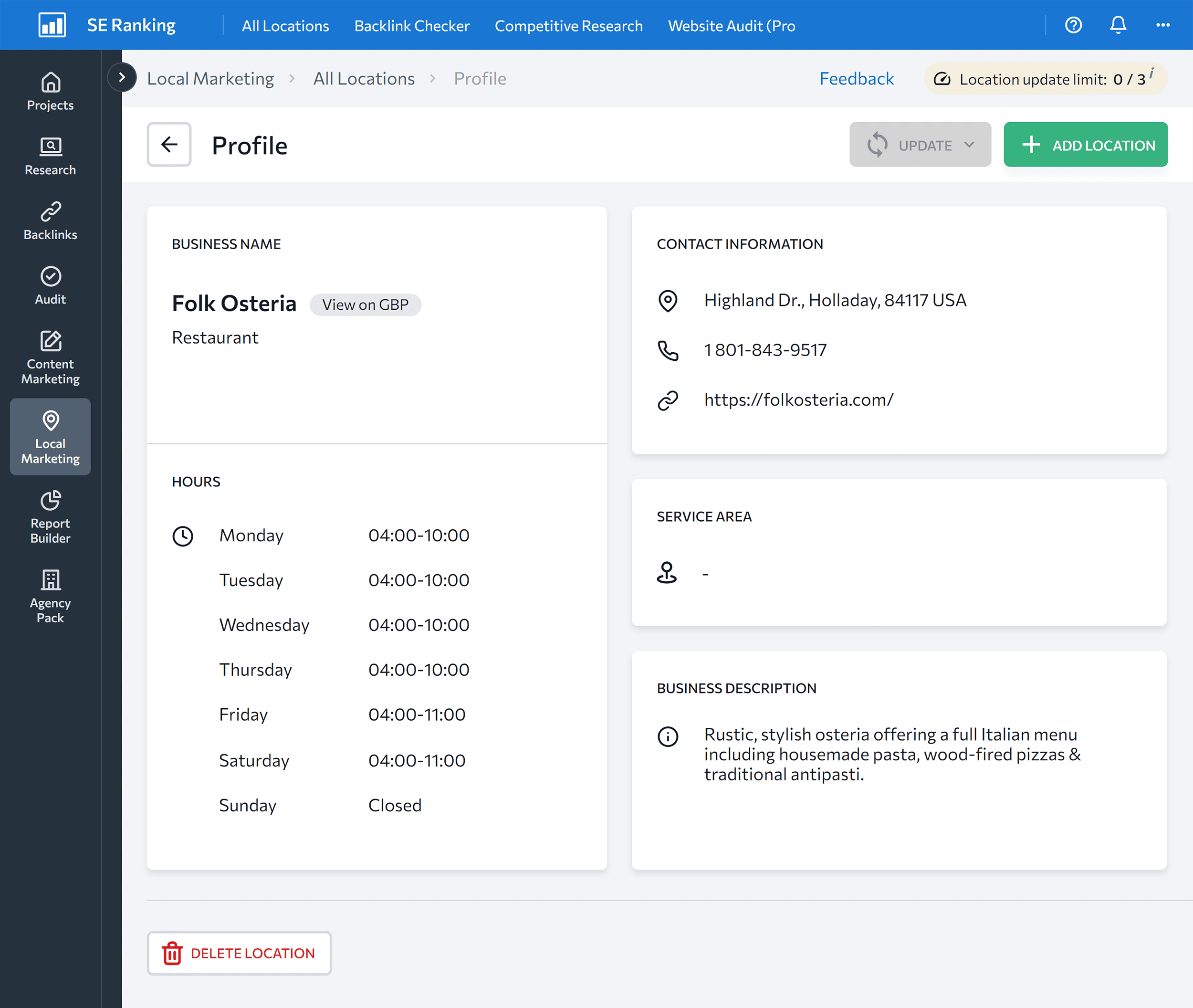
Task: Open Agency Pack in sidebar
Action: (50, 596)
